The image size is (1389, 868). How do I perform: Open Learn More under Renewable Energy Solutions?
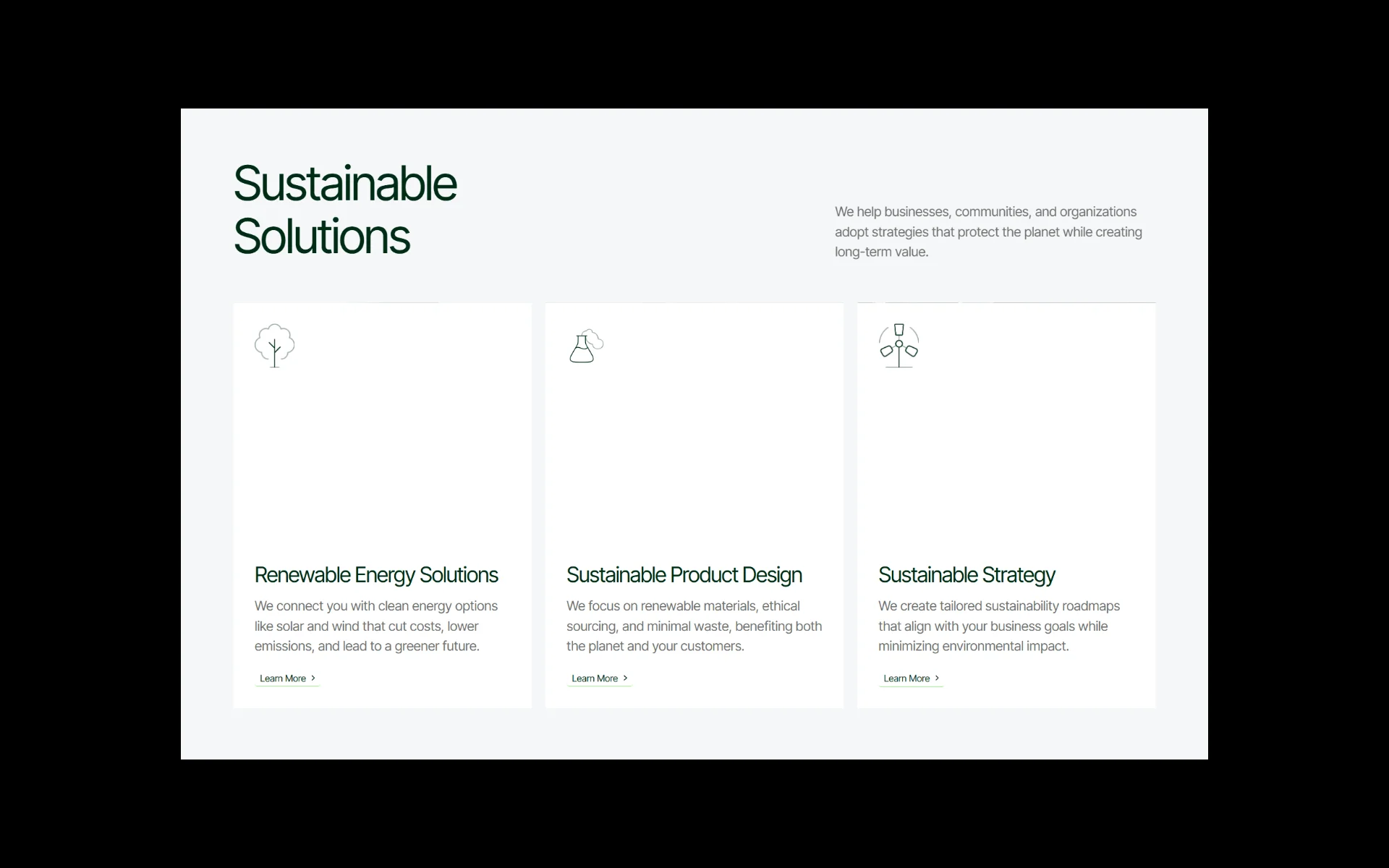coord(283,678)
